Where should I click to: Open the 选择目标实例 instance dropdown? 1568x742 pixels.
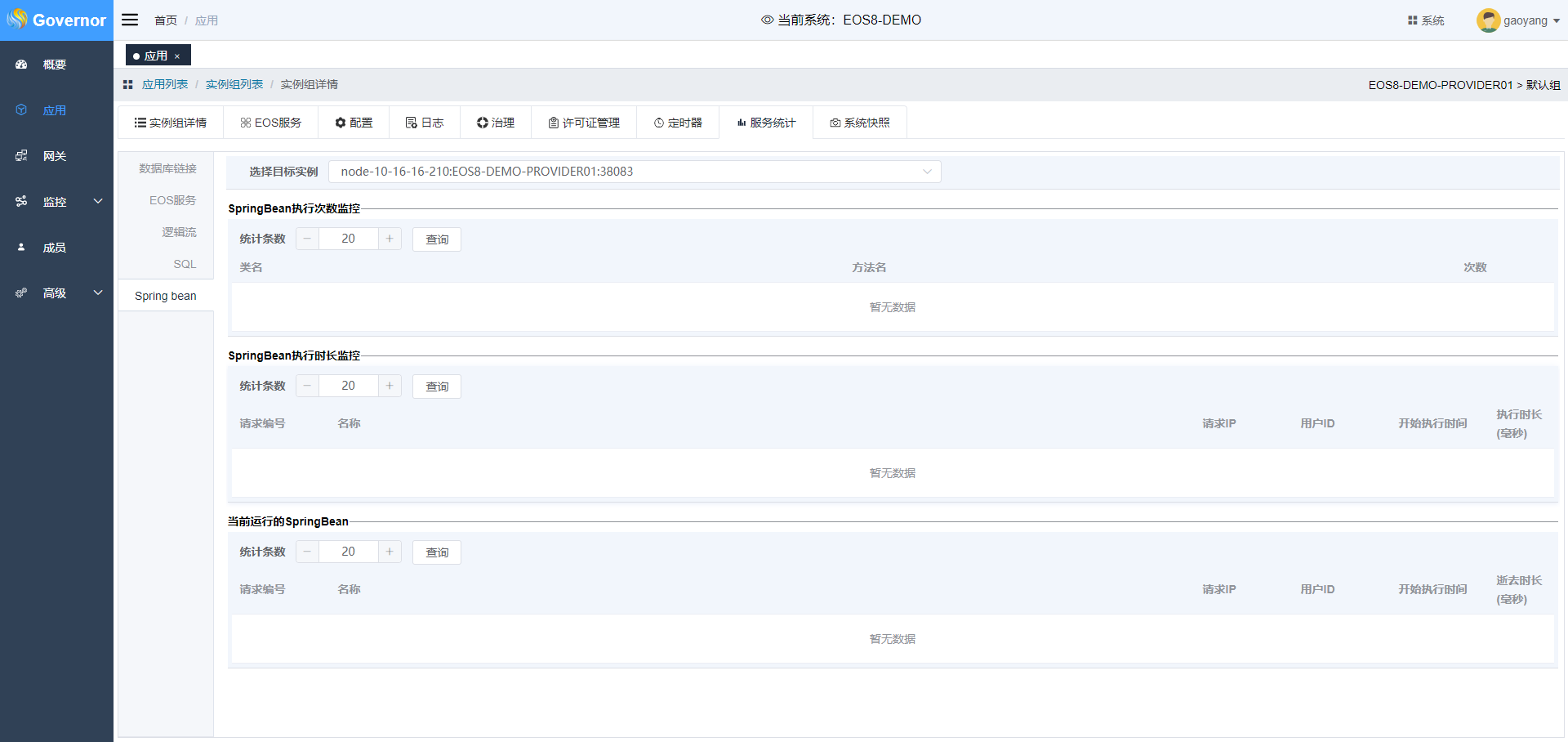point(634,172)
